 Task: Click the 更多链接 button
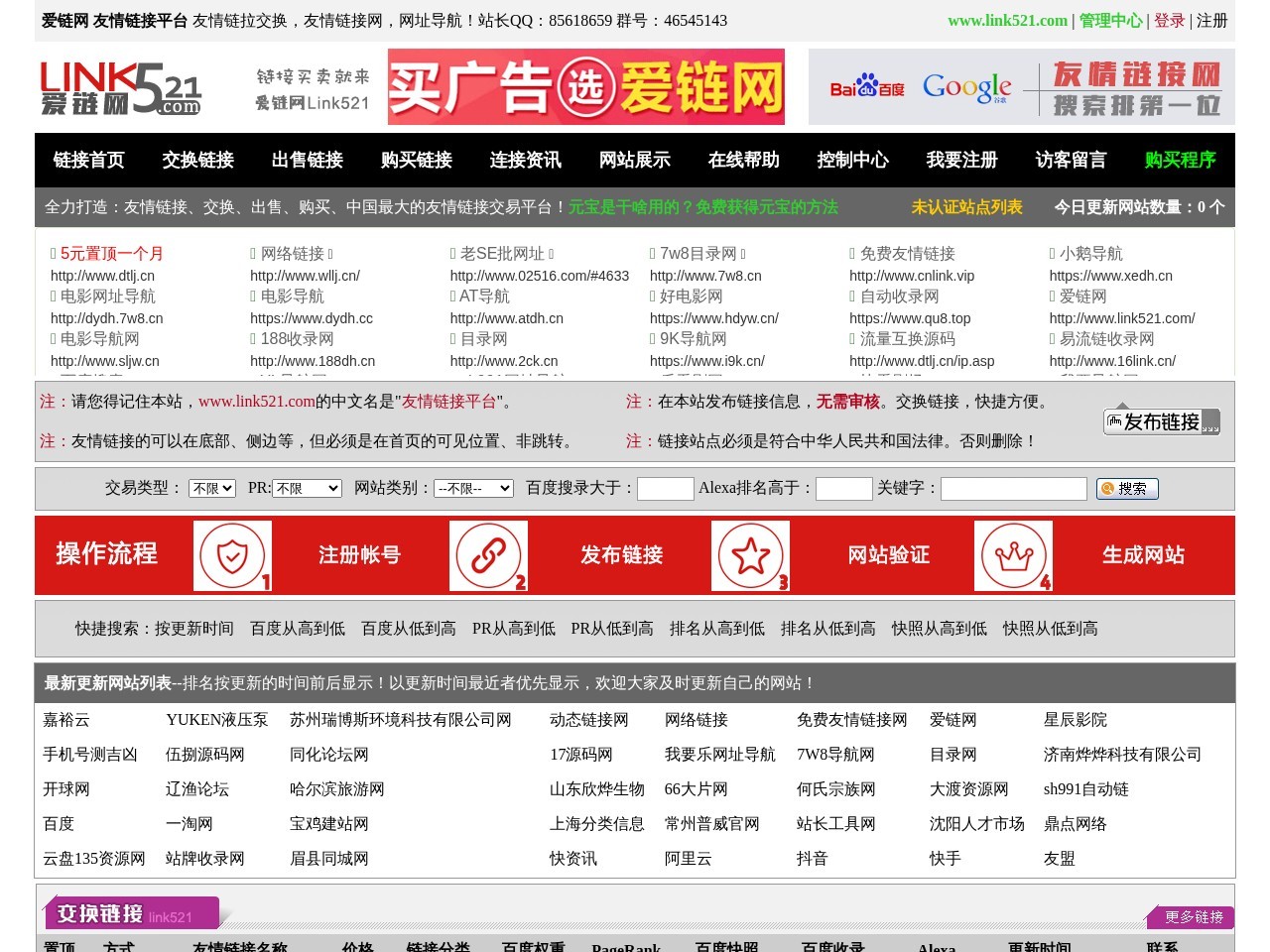pos(1191,917)
